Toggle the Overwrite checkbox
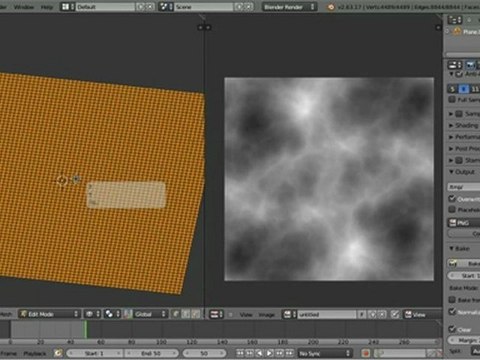 452,199
